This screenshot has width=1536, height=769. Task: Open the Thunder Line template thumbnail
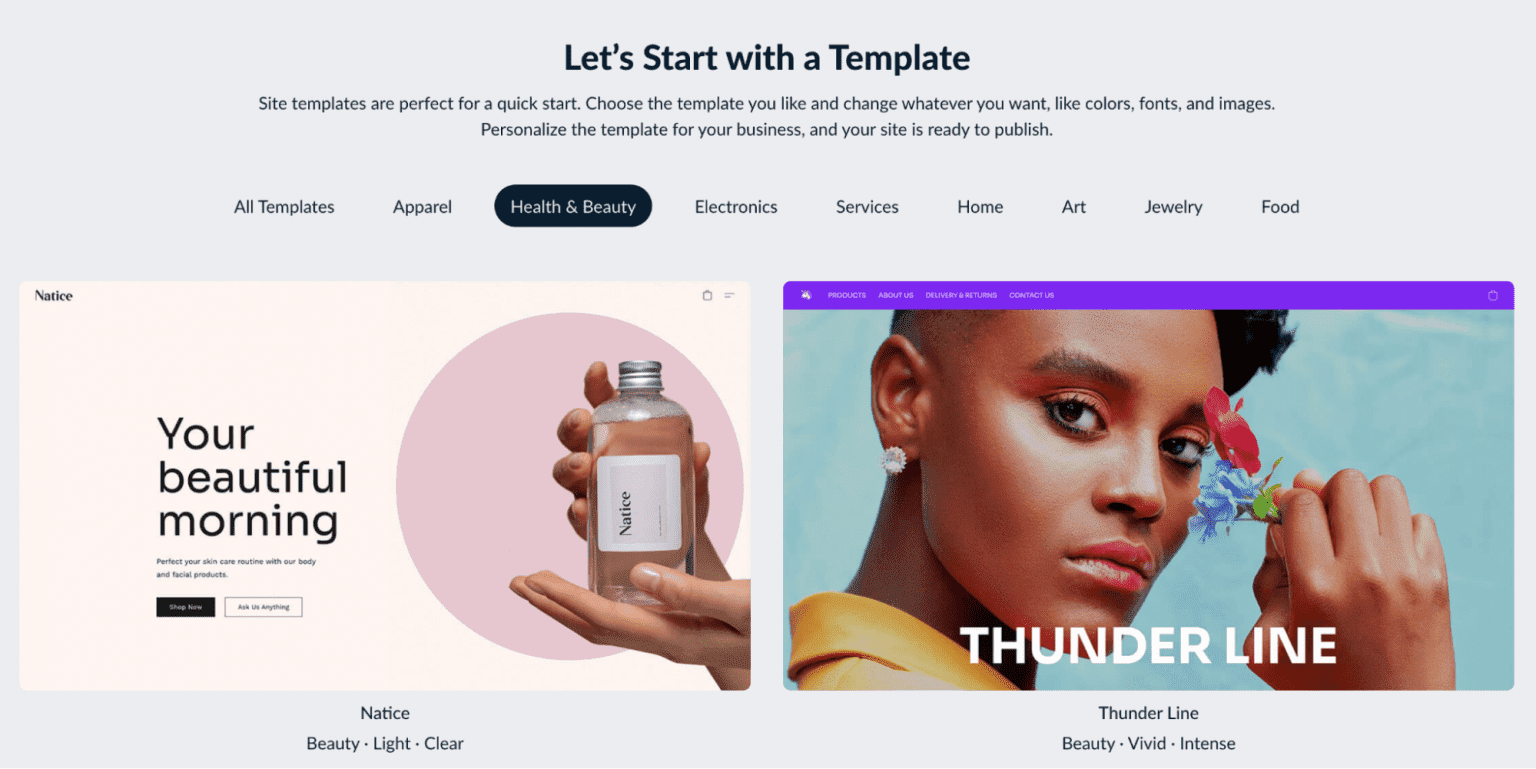(x=1148, y=486)
